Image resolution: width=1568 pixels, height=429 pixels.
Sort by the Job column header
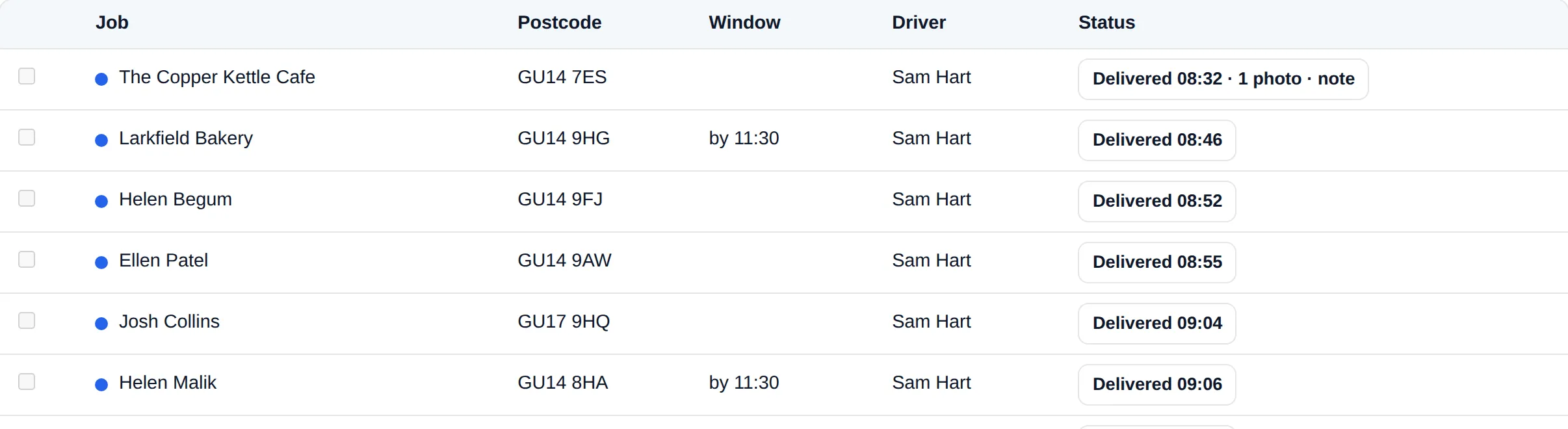tap(112, 23)
